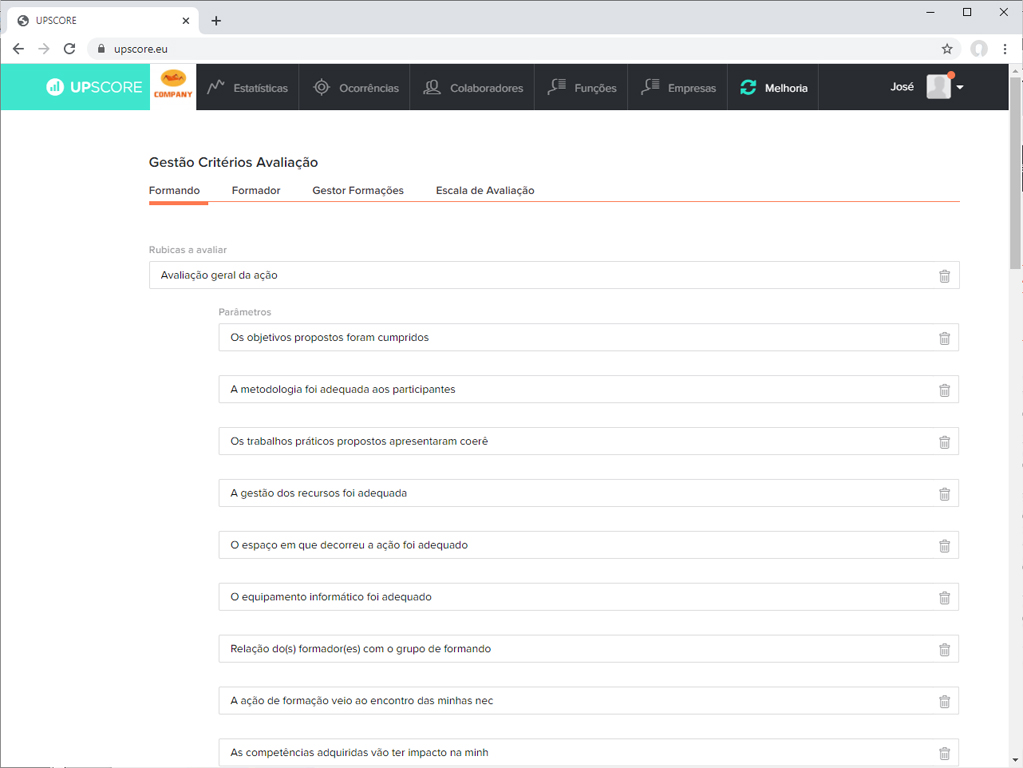Viewport: 1023px width, 768px height.
Task: Edit 'A gestão dos recursos' field
Action: coord(588,493)
